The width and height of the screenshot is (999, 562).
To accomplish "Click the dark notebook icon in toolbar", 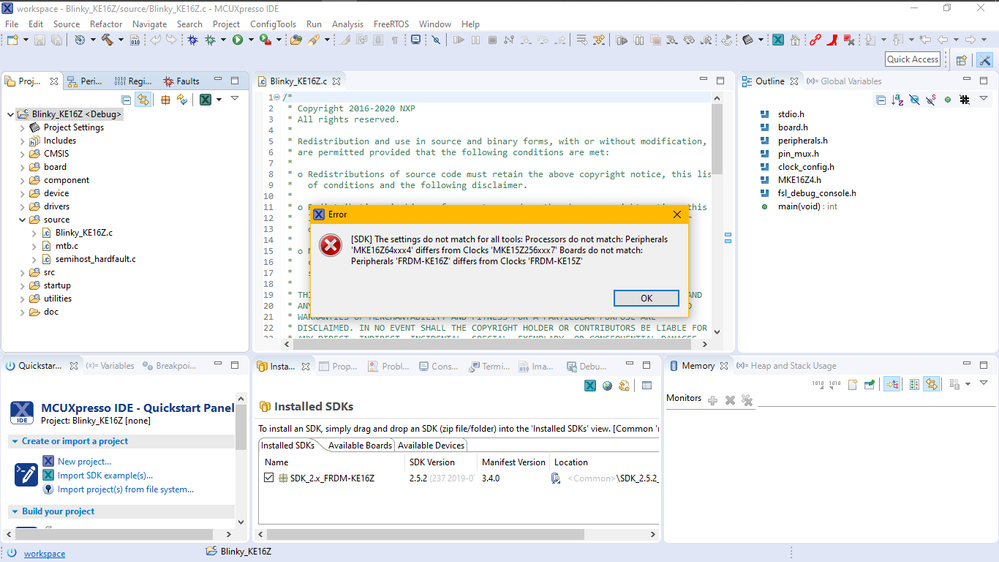I will pos(748,40).
